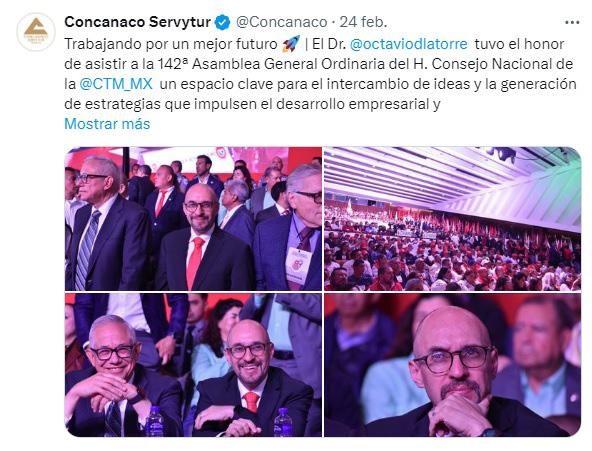Open the photo of the crowded auditorium

pyautogui.click(x=452, y=219)
